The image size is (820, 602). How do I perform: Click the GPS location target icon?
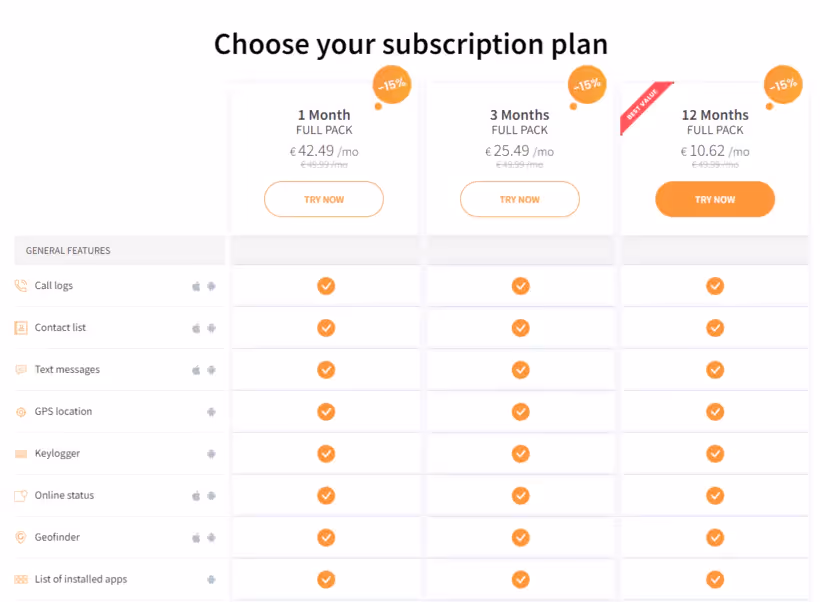(x=21, y=412)
